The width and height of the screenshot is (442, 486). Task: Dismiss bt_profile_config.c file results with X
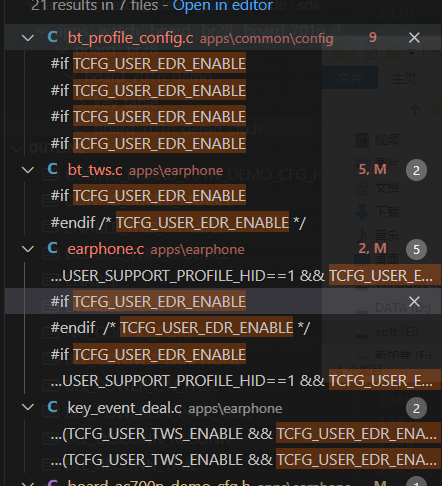tap(414, 38)
